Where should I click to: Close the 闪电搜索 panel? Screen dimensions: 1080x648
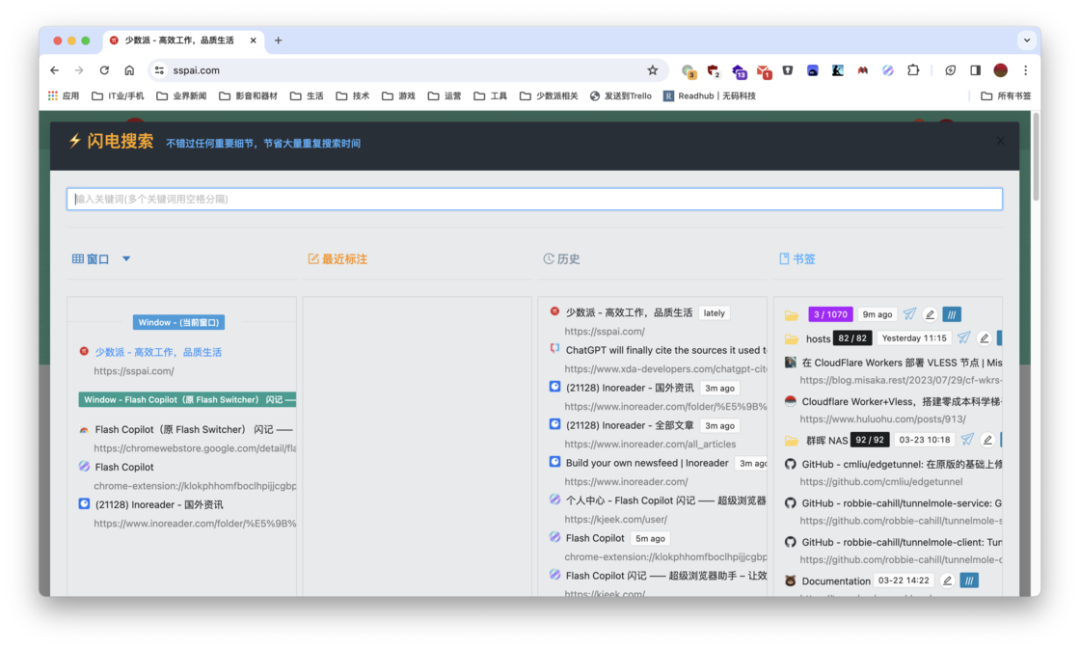(x=1000, y=141)
